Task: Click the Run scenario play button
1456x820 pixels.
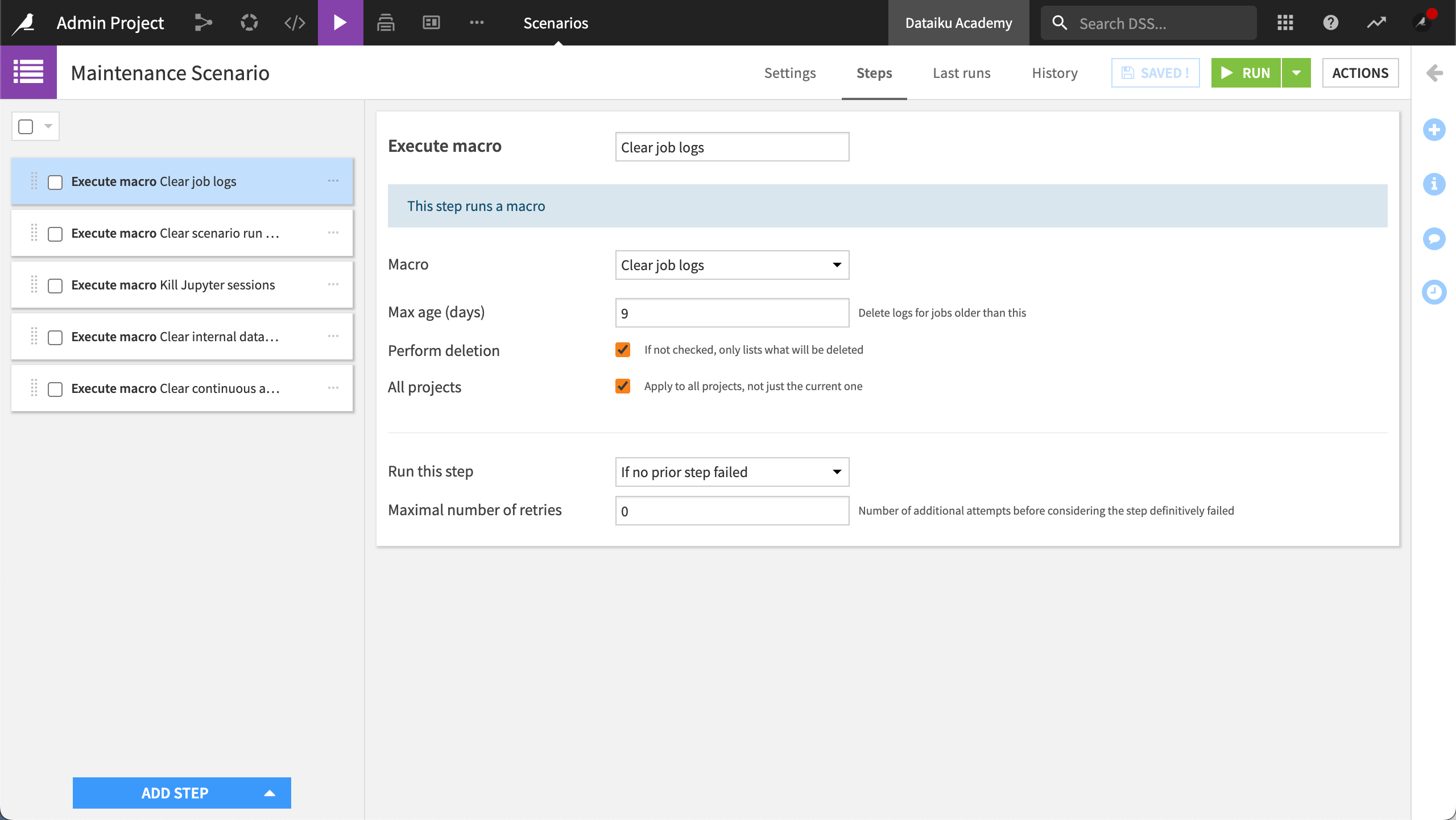Action: tap(1246, 72)
